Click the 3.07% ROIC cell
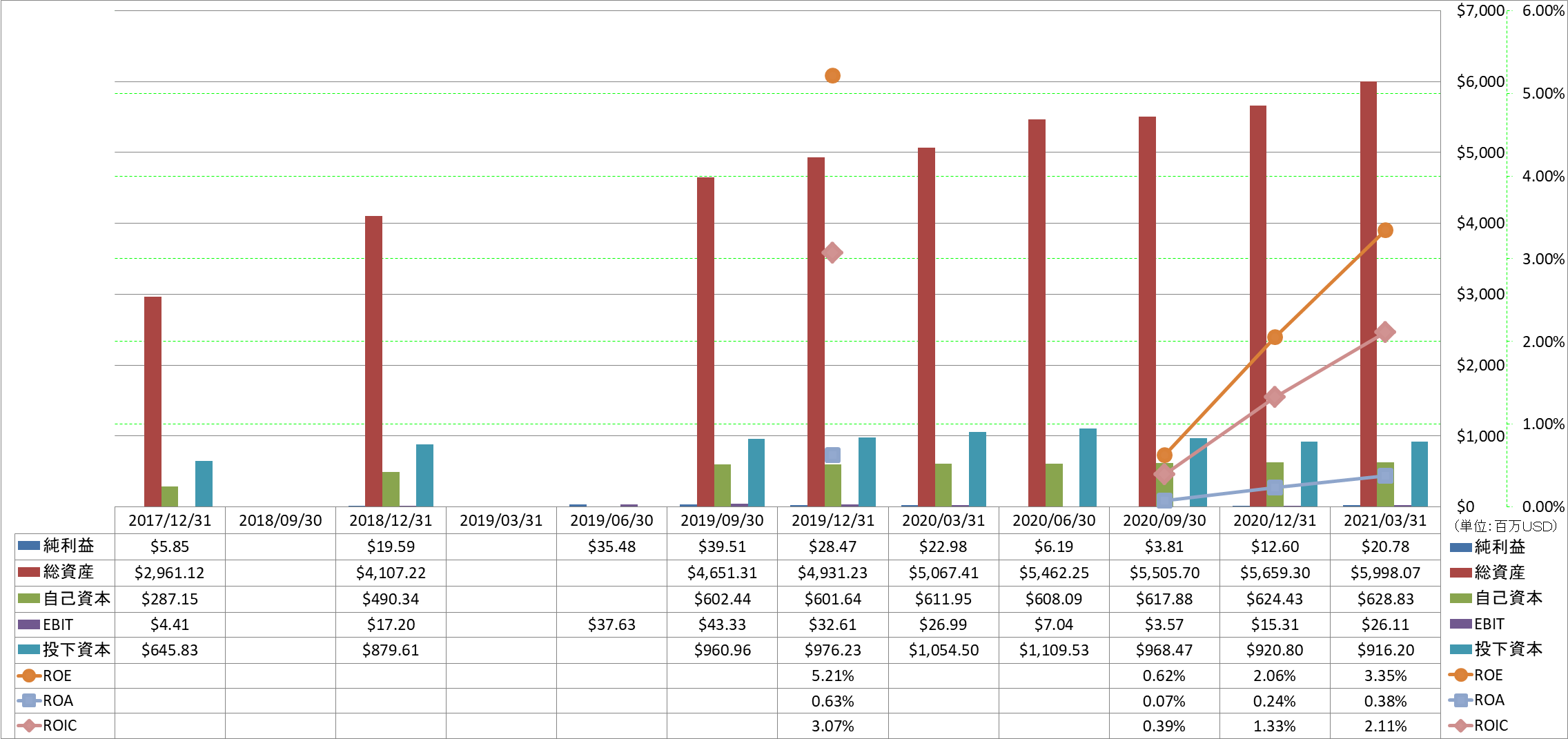The width and height of the screenshot is (1568, 739). (833, 726)
